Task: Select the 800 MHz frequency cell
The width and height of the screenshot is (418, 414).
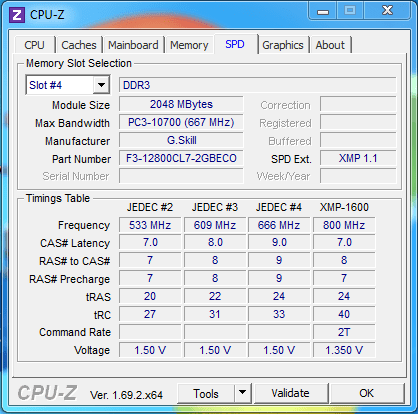Action: [344, 225]
